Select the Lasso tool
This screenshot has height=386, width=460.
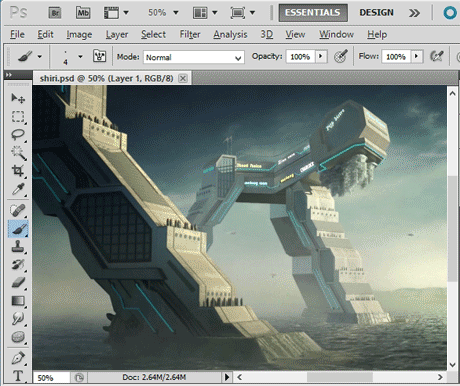click(x=18, y=135)
